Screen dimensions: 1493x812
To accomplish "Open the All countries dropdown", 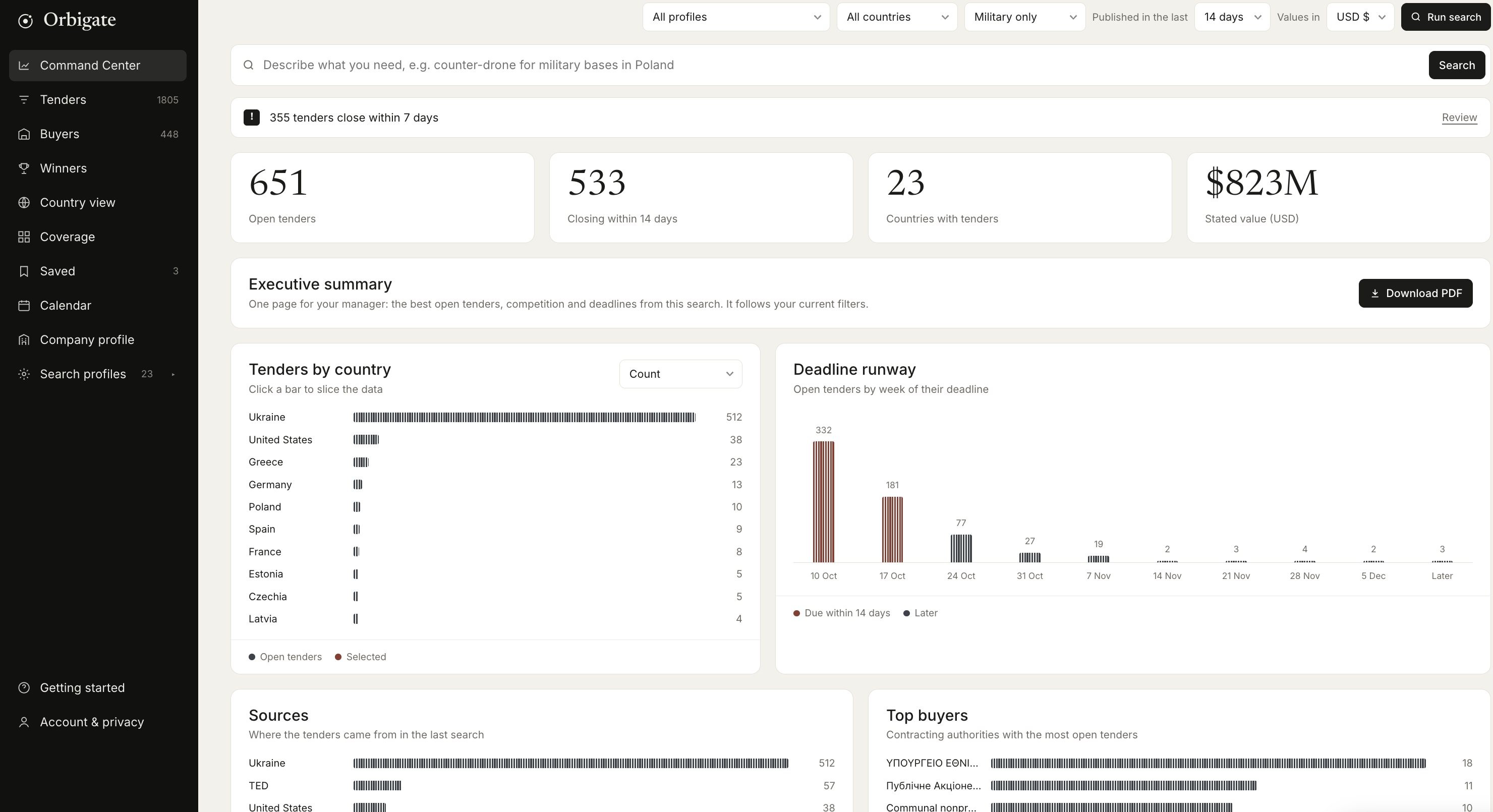I will 897,17.
